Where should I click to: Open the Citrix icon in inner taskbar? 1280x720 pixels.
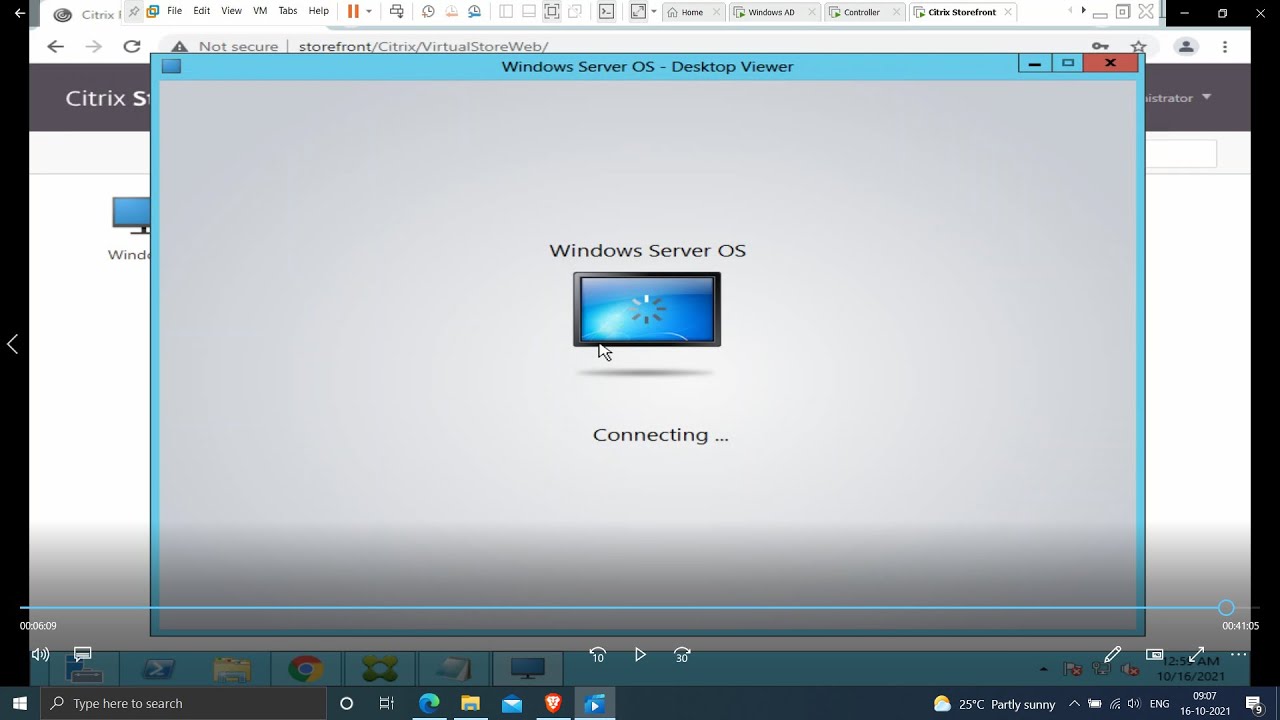coord(380,669)
